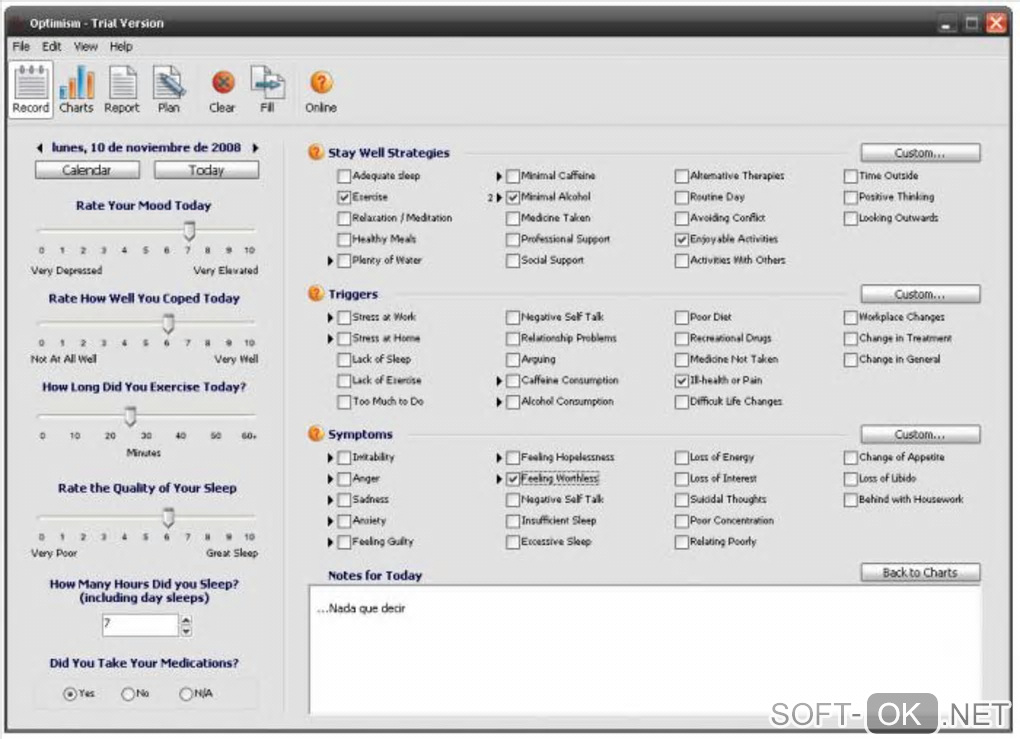The image size is (1020, 739).
Task: Decrease hours slept with down stepper
Action: tap(187, 631)
